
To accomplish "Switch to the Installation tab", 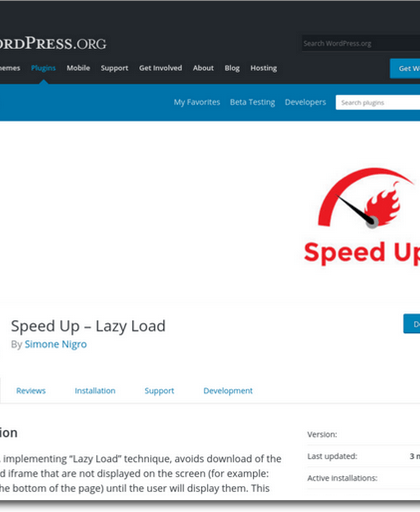I will pos(95,391).
